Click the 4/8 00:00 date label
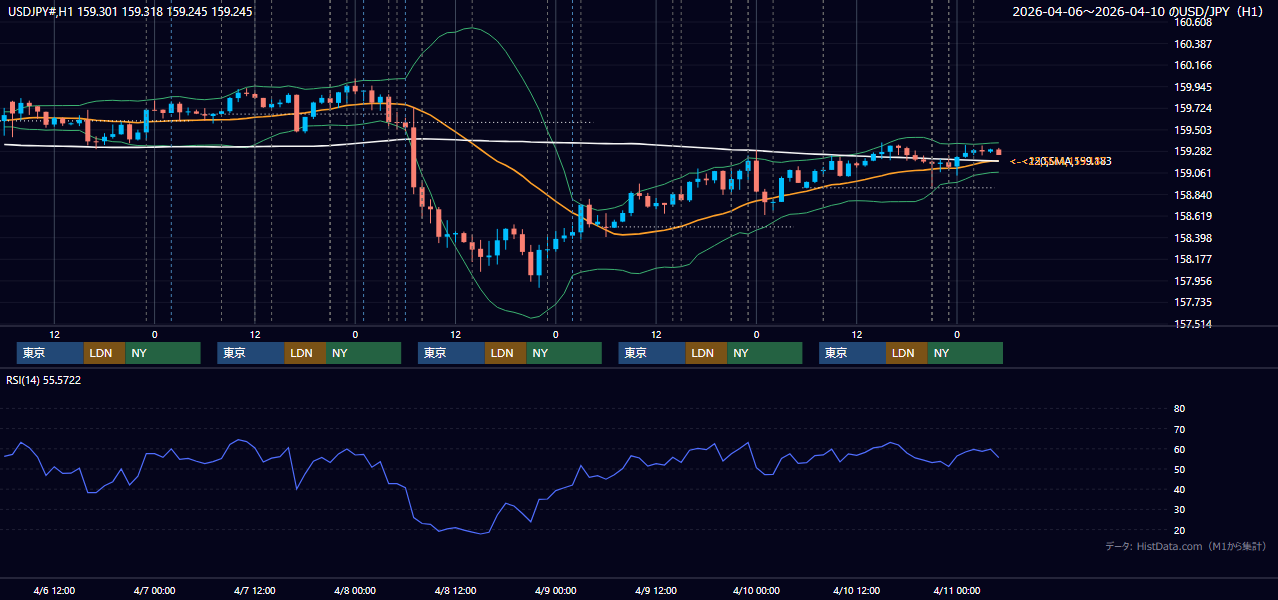The image size is (1278, 600). (x=355, y=590)
